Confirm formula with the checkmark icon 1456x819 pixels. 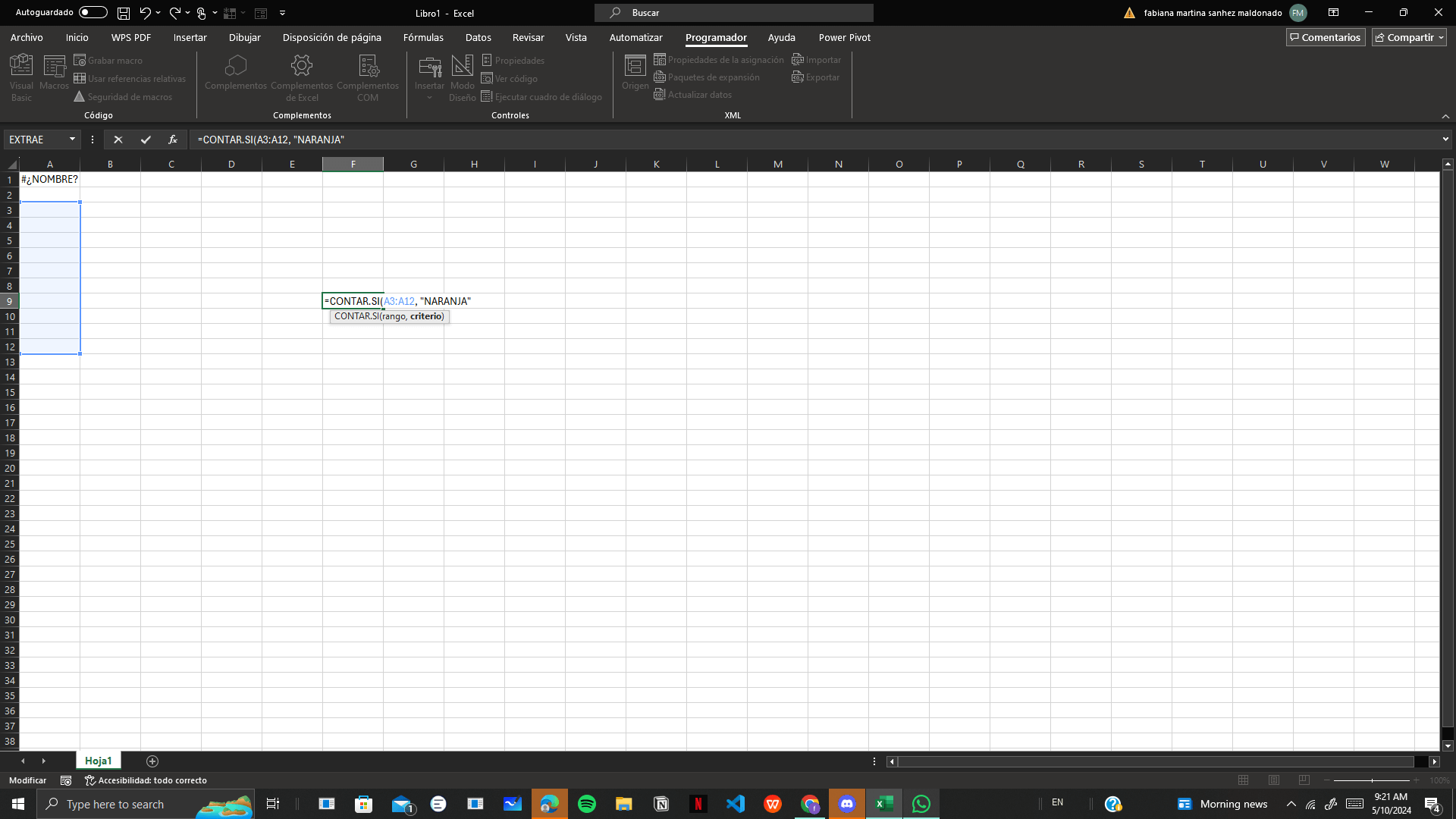[x=146, y=140]
